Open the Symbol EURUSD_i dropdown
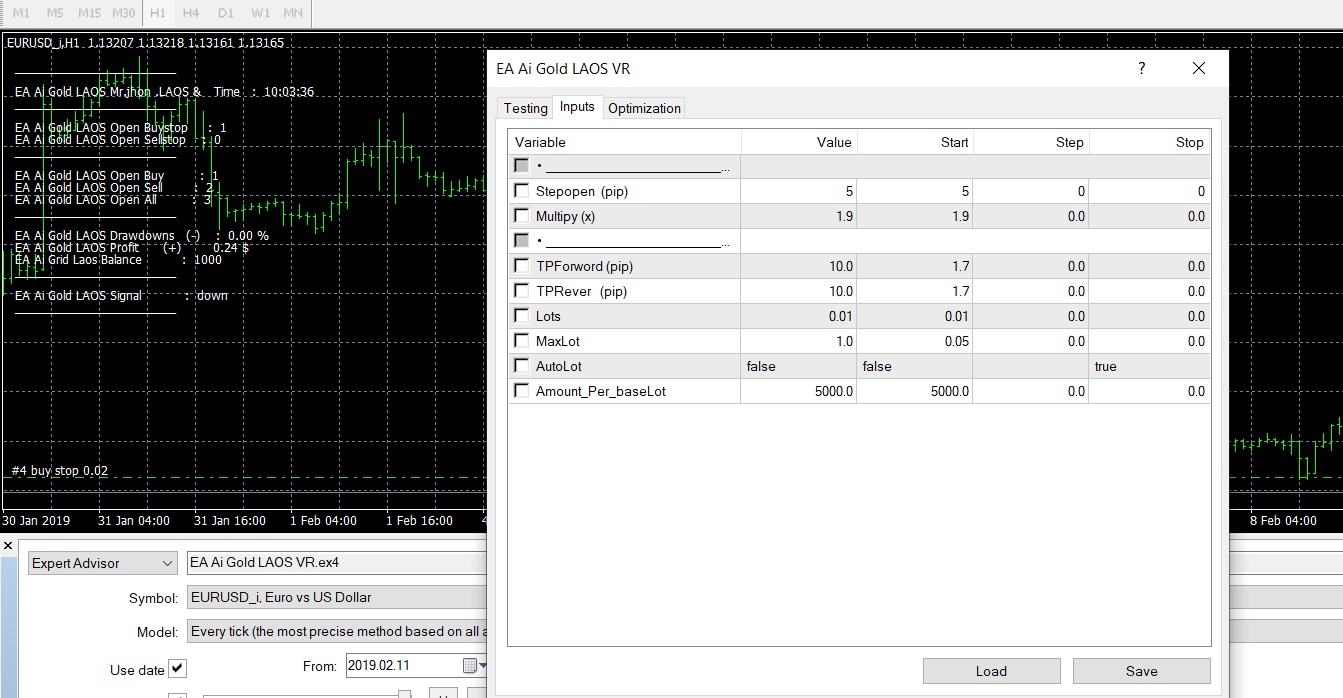 click(x=336, y=597)
